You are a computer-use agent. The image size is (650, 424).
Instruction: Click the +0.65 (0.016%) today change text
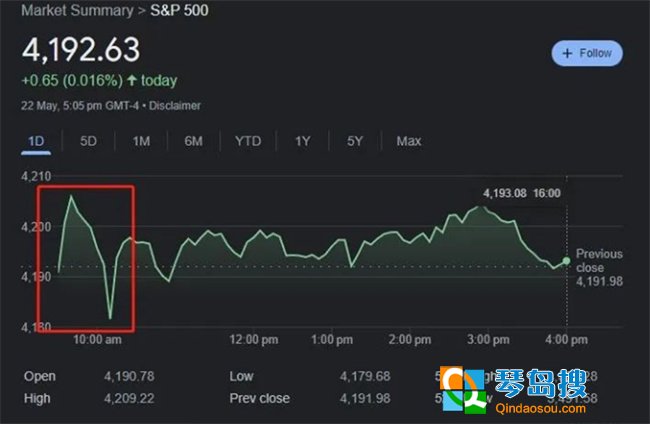(99, 80)
